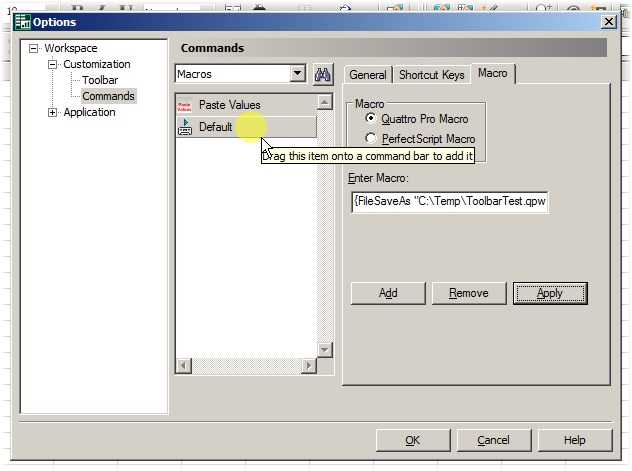This screenshot has width=632, height=471.
Task: Select the Paste Values macro icon
Action: point(185,105)
